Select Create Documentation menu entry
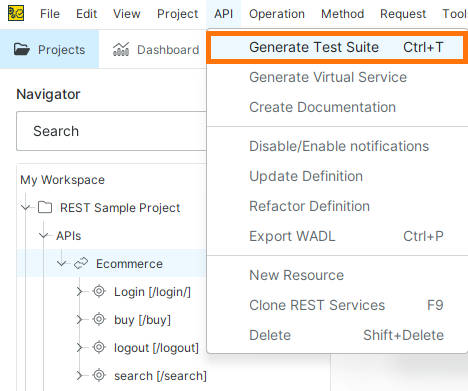The height and width of the screenshot is (391, 468). 337,107
